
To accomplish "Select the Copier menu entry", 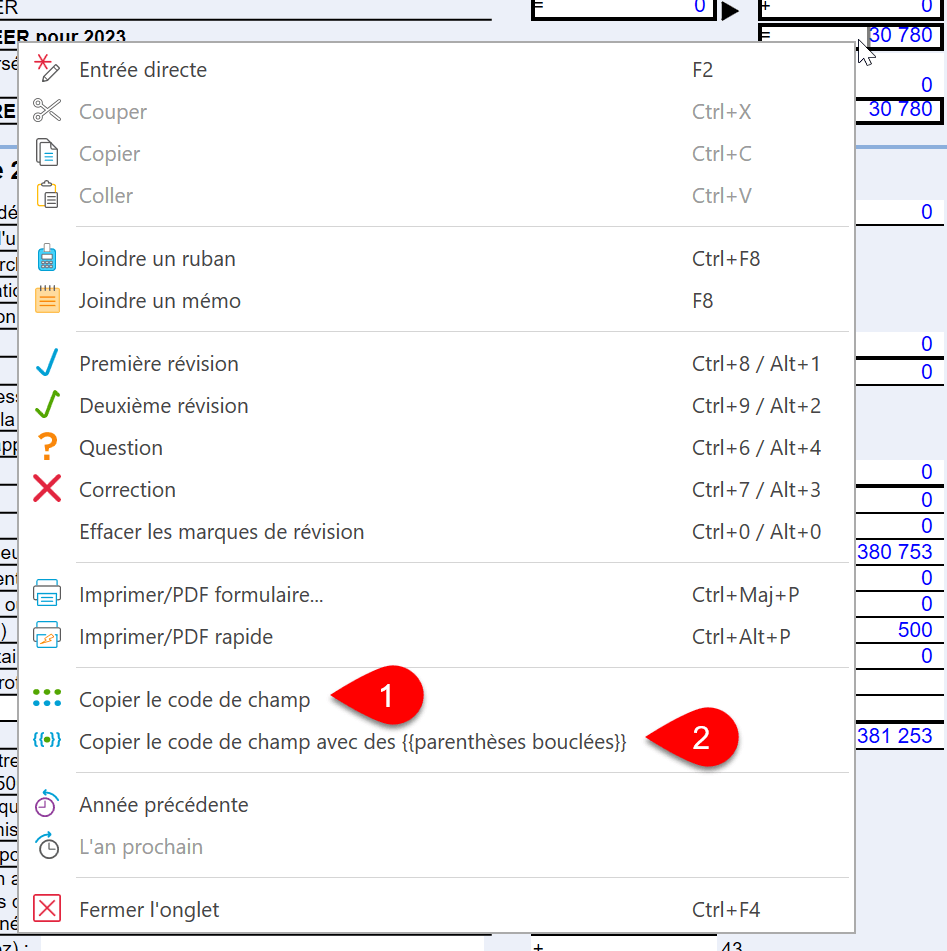I will coord(436,153).
